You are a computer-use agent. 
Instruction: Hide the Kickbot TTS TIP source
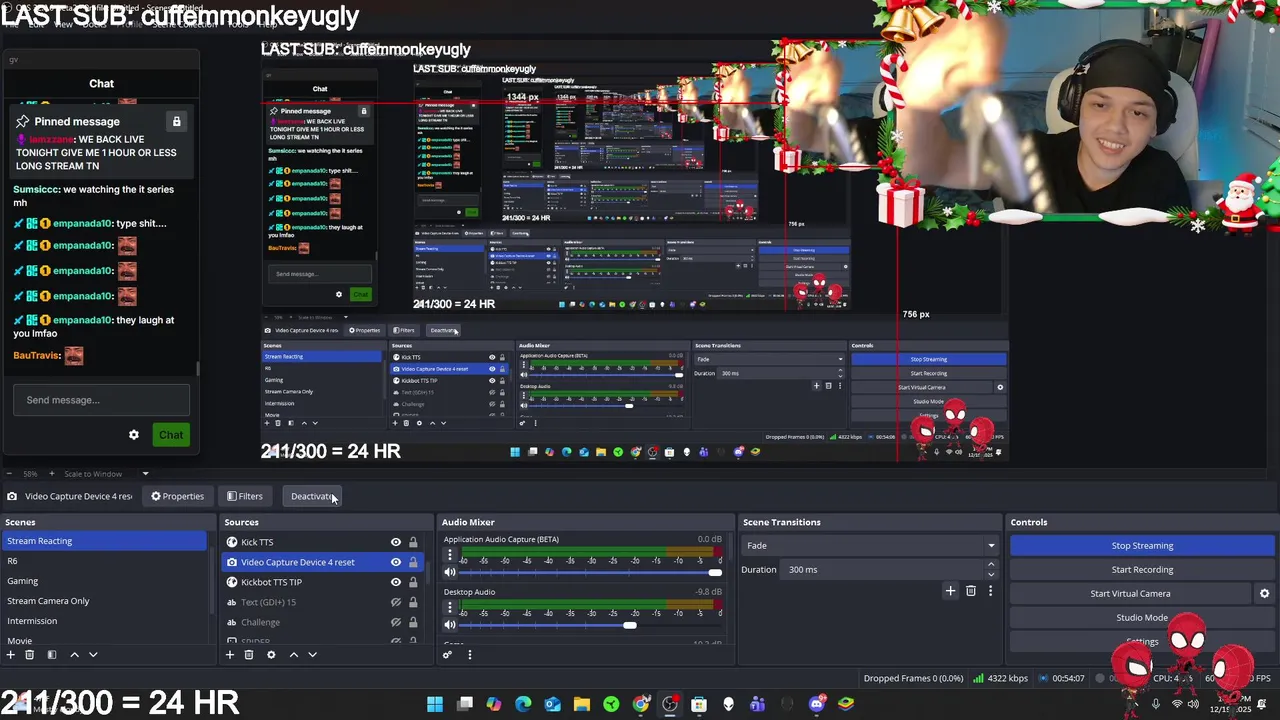tap(396, 582)
